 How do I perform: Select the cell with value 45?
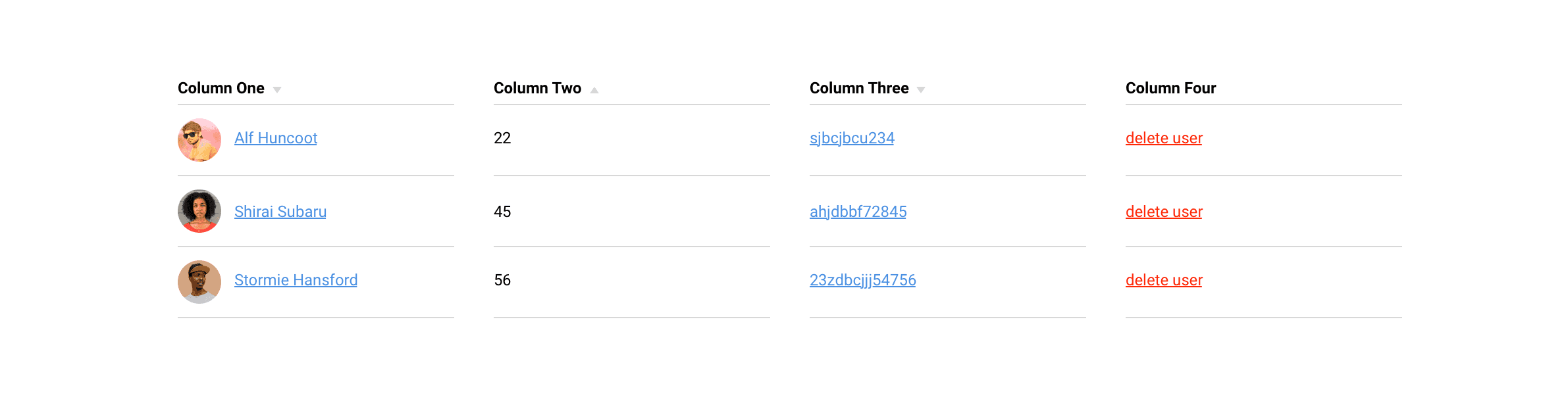[502, 212]
